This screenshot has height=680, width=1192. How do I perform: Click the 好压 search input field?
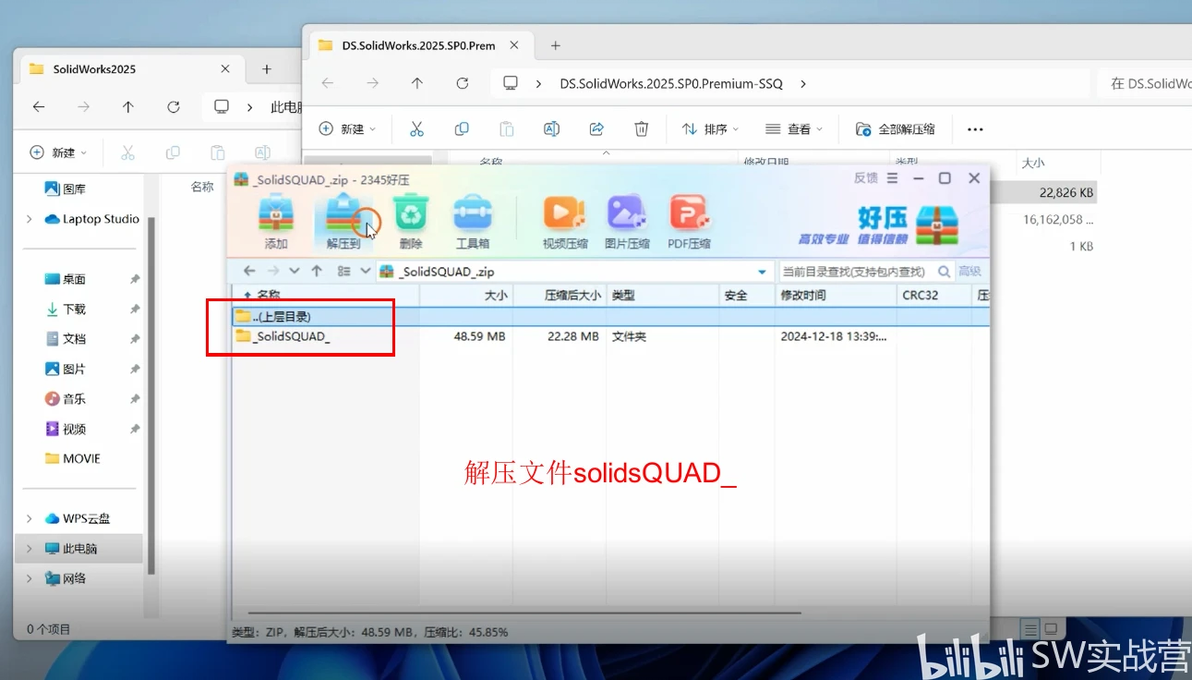tap(856, 272)
